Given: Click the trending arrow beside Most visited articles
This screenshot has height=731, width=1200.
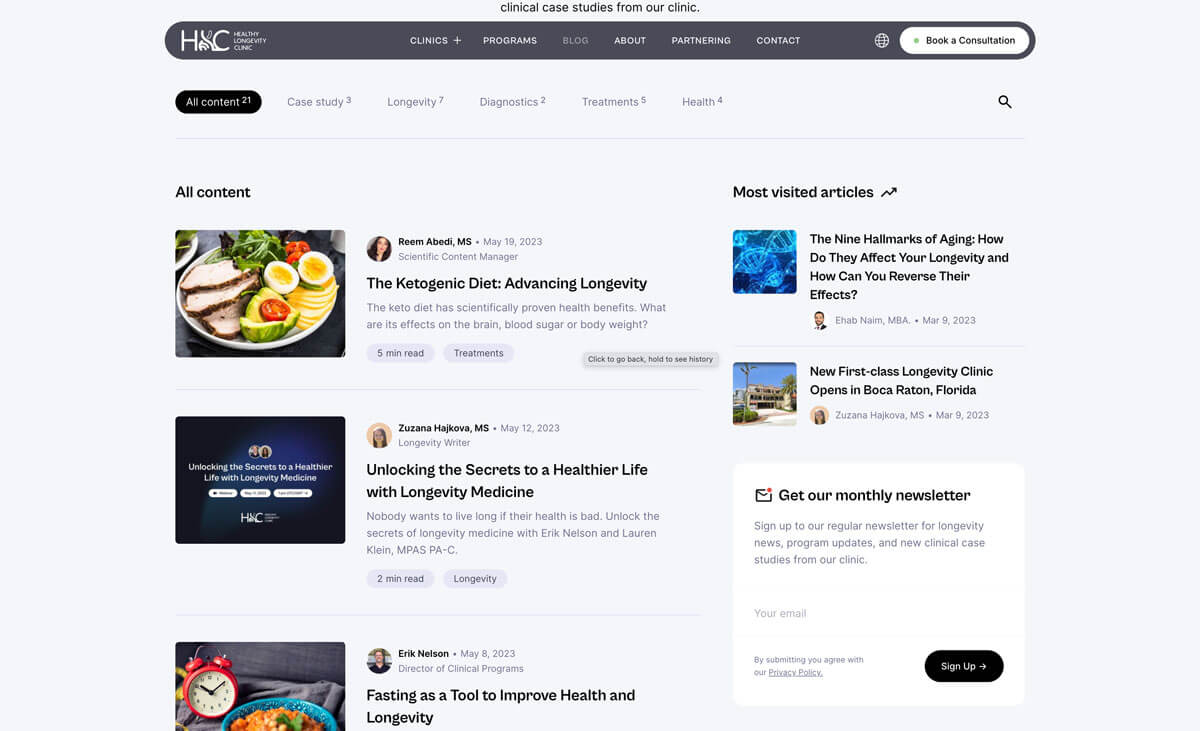Looking at the screenshot, I should 889,192.
